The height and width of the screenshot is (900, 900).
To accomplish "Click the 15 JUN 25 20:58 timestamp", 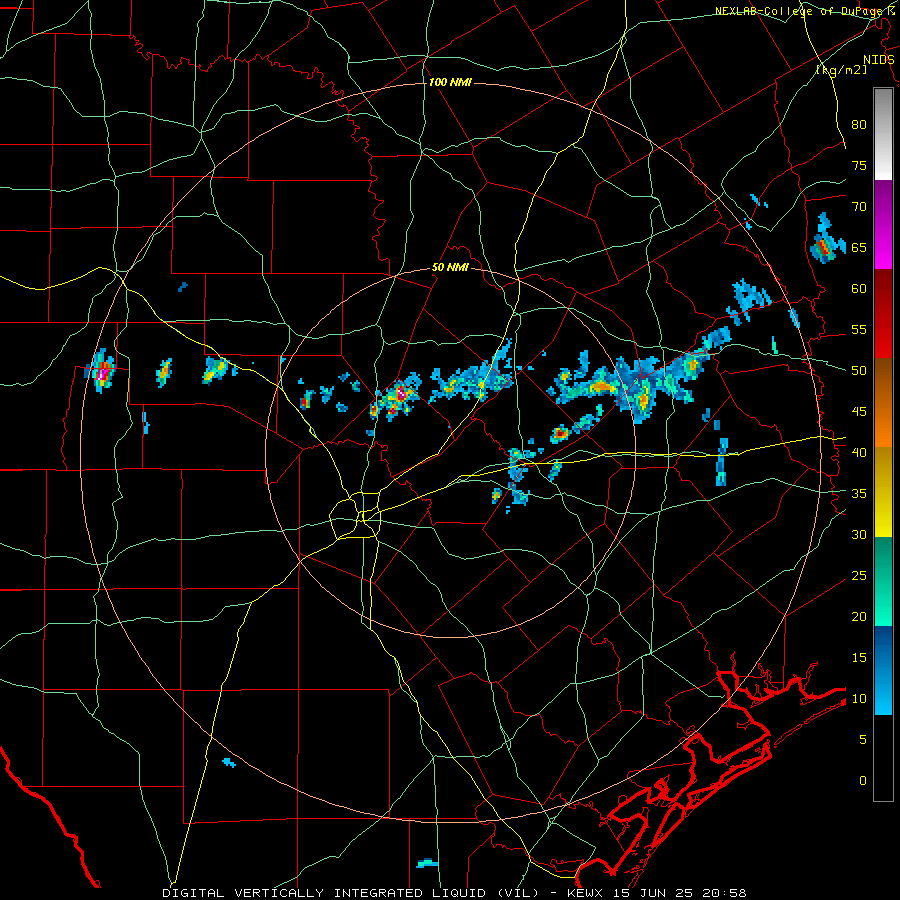I will tap(680, 893).
